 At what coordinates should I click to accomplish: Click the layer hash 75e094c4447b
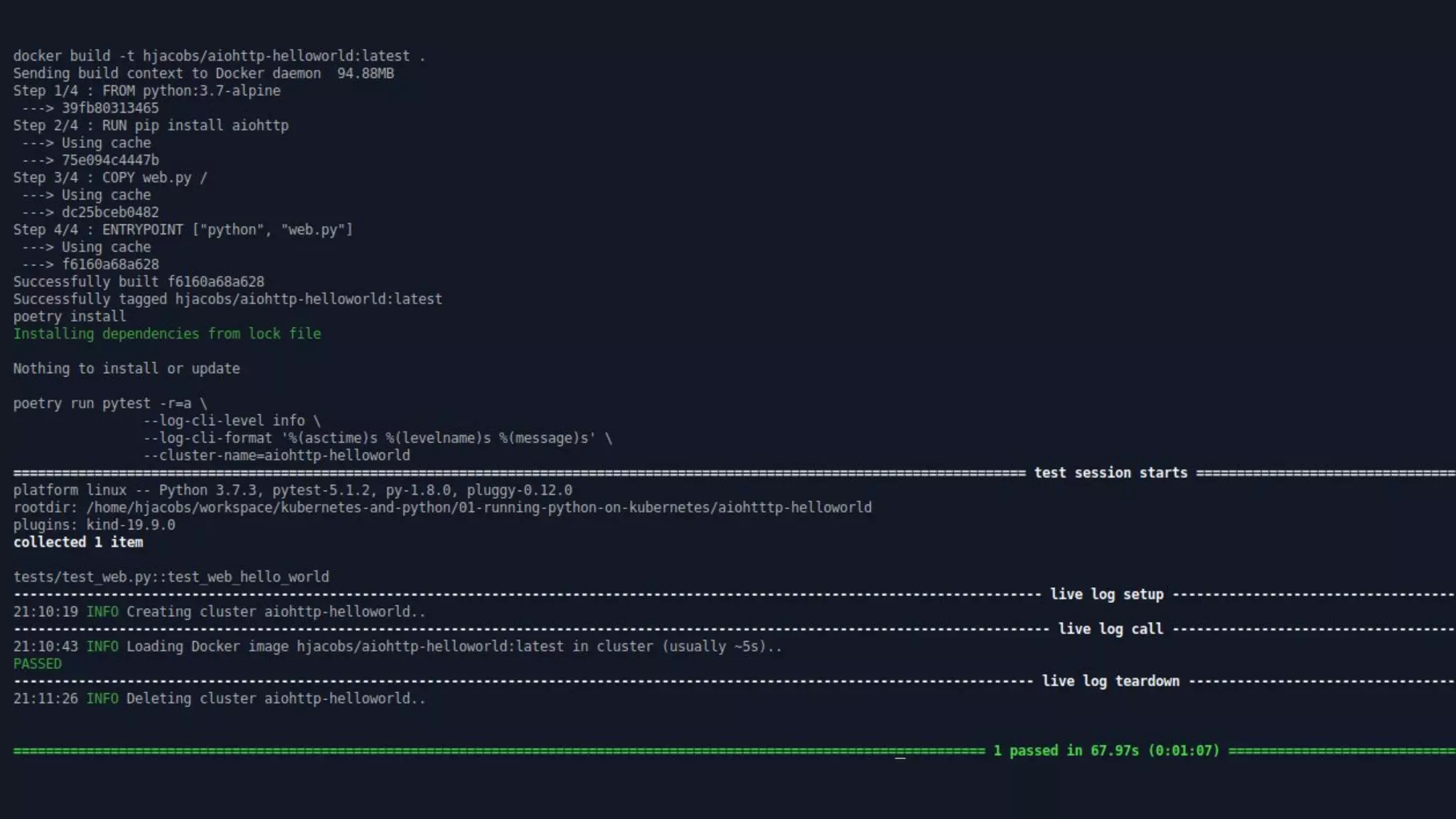[x=110, y=160]
